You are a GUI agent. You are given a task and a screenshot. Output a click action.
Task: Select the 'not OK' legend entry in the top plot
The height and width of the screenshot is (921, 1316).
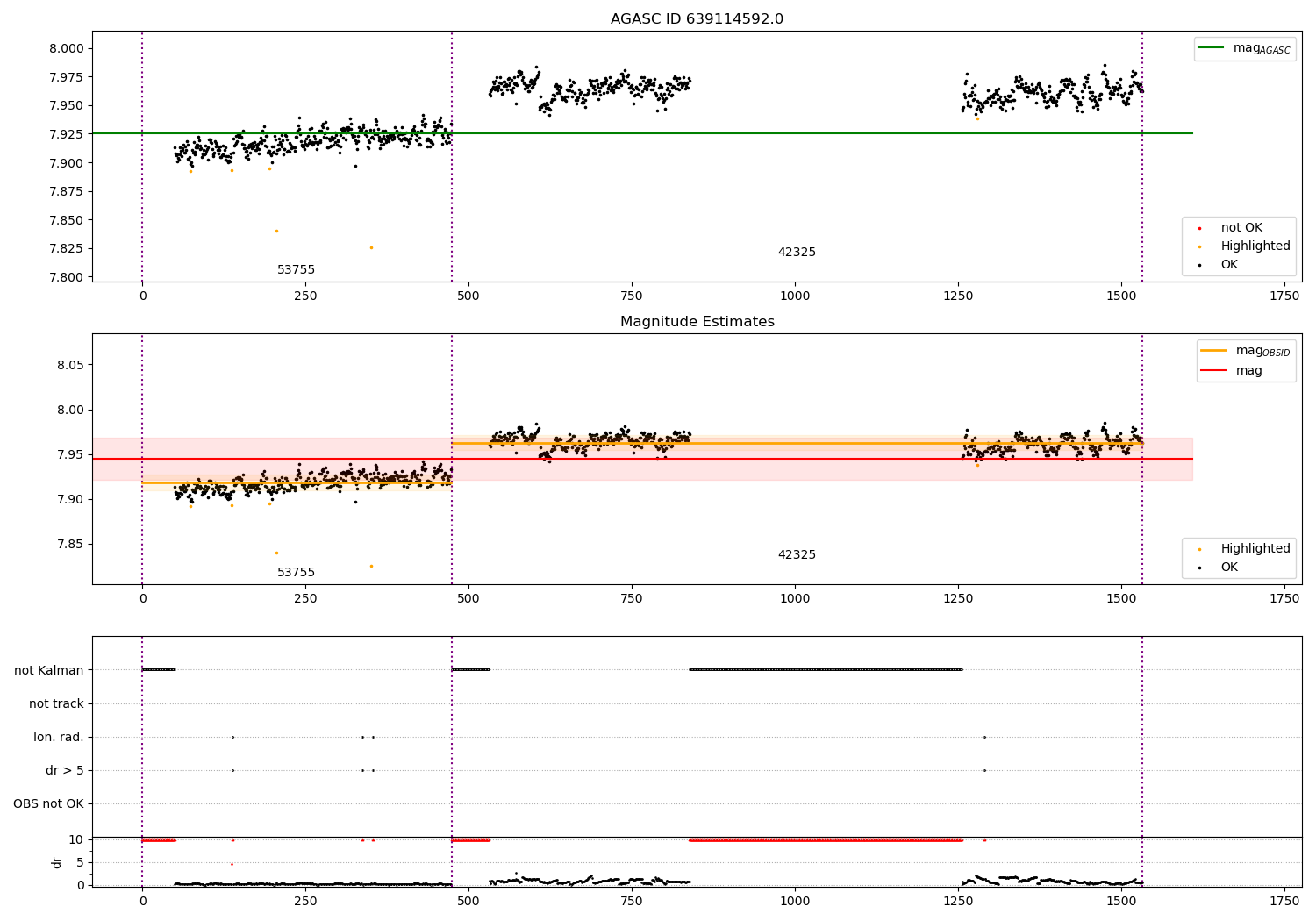click(1241, 228)
